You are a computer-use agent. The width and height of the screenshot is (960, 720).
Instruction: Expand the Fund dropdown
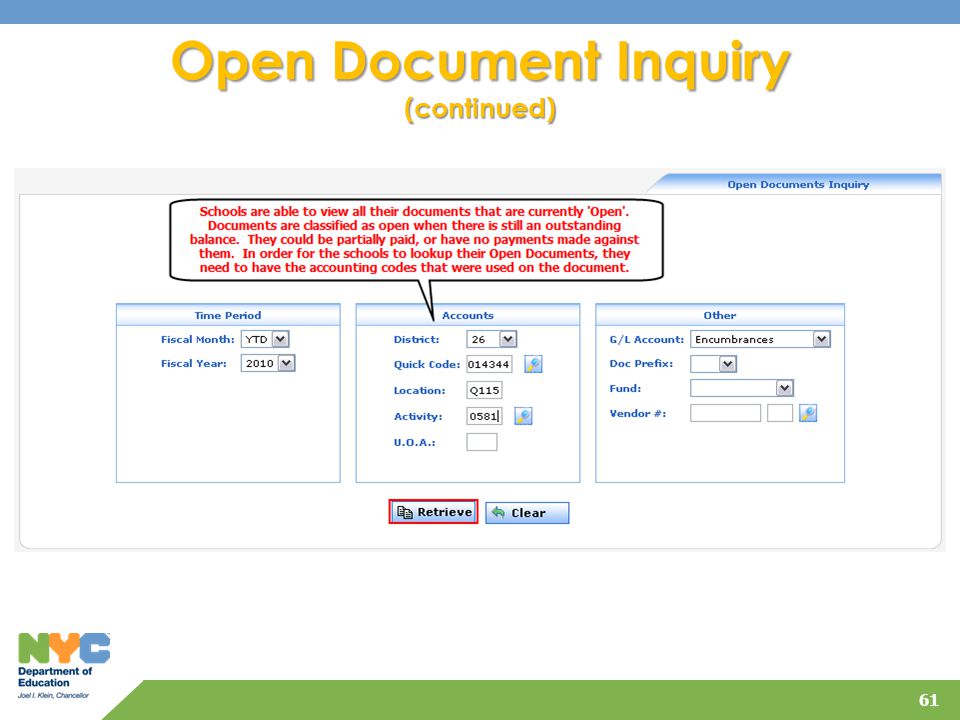742,388
